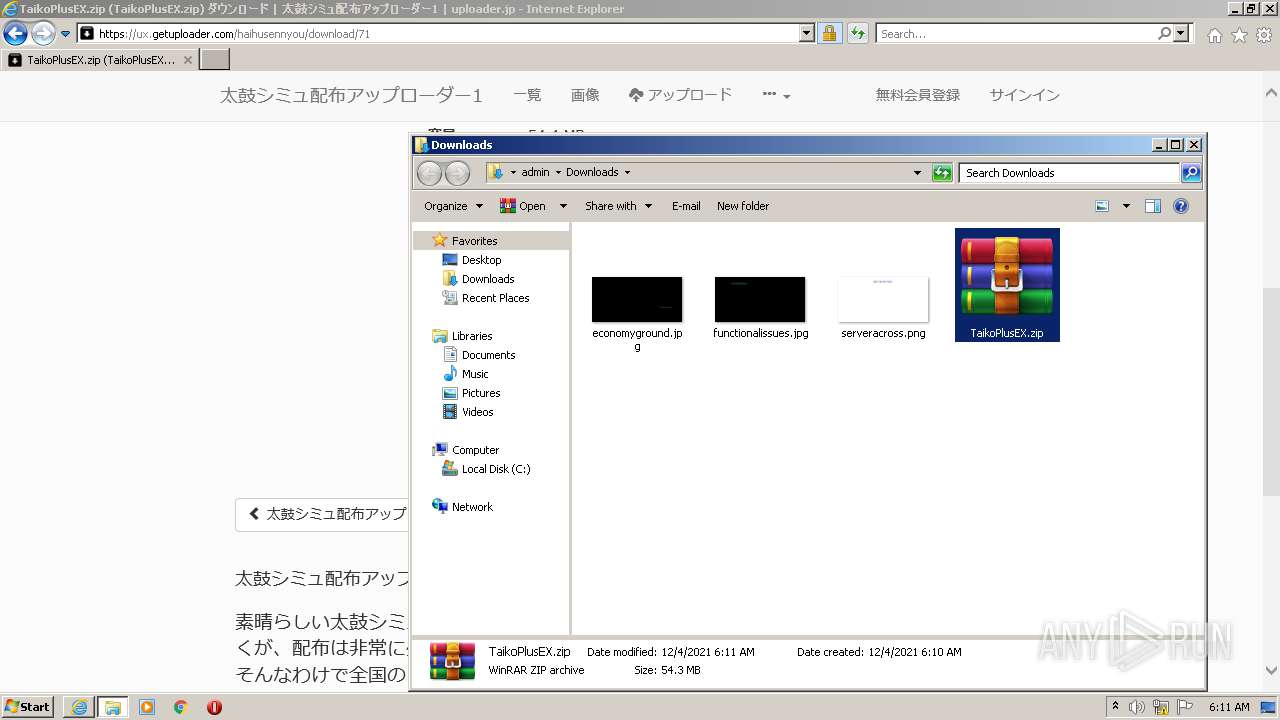Open media player taskbar icon
The height and width of the screenshot is (720, 1280).
tap(147, 707)
